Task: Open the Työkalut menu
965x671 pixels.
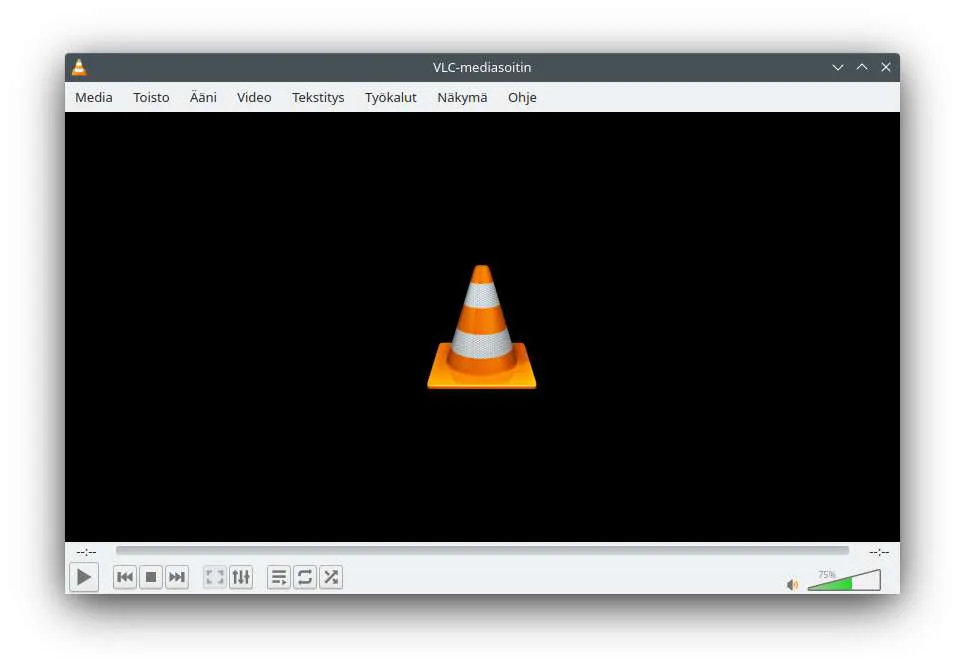Action: point(391,97)
